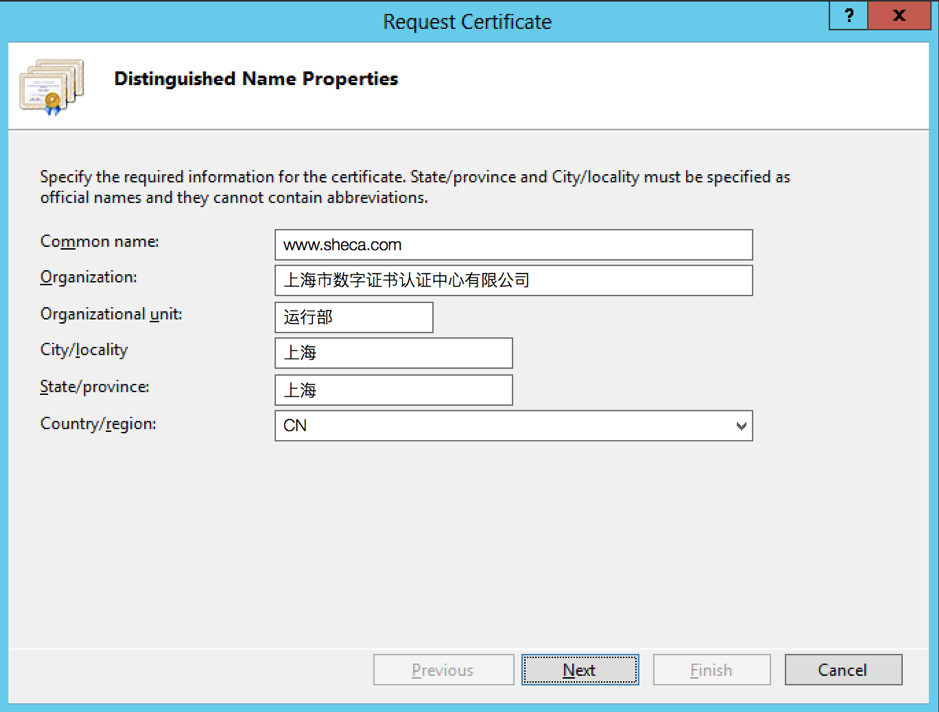The image size is (939, 712).
Task: Select the State/province text box
Action: click(393, 390)
